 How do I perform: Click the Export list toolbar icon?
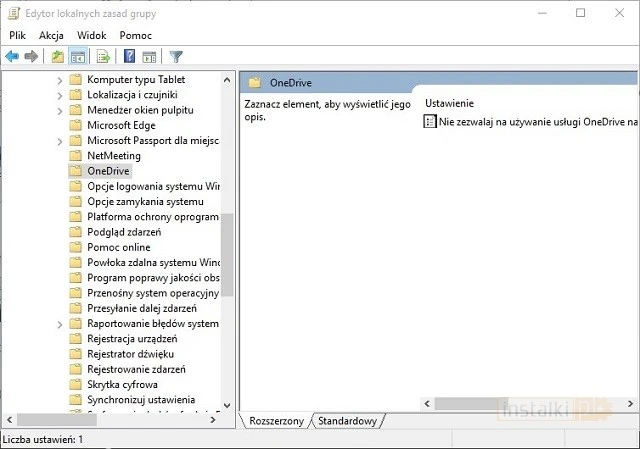pos(103,56)
